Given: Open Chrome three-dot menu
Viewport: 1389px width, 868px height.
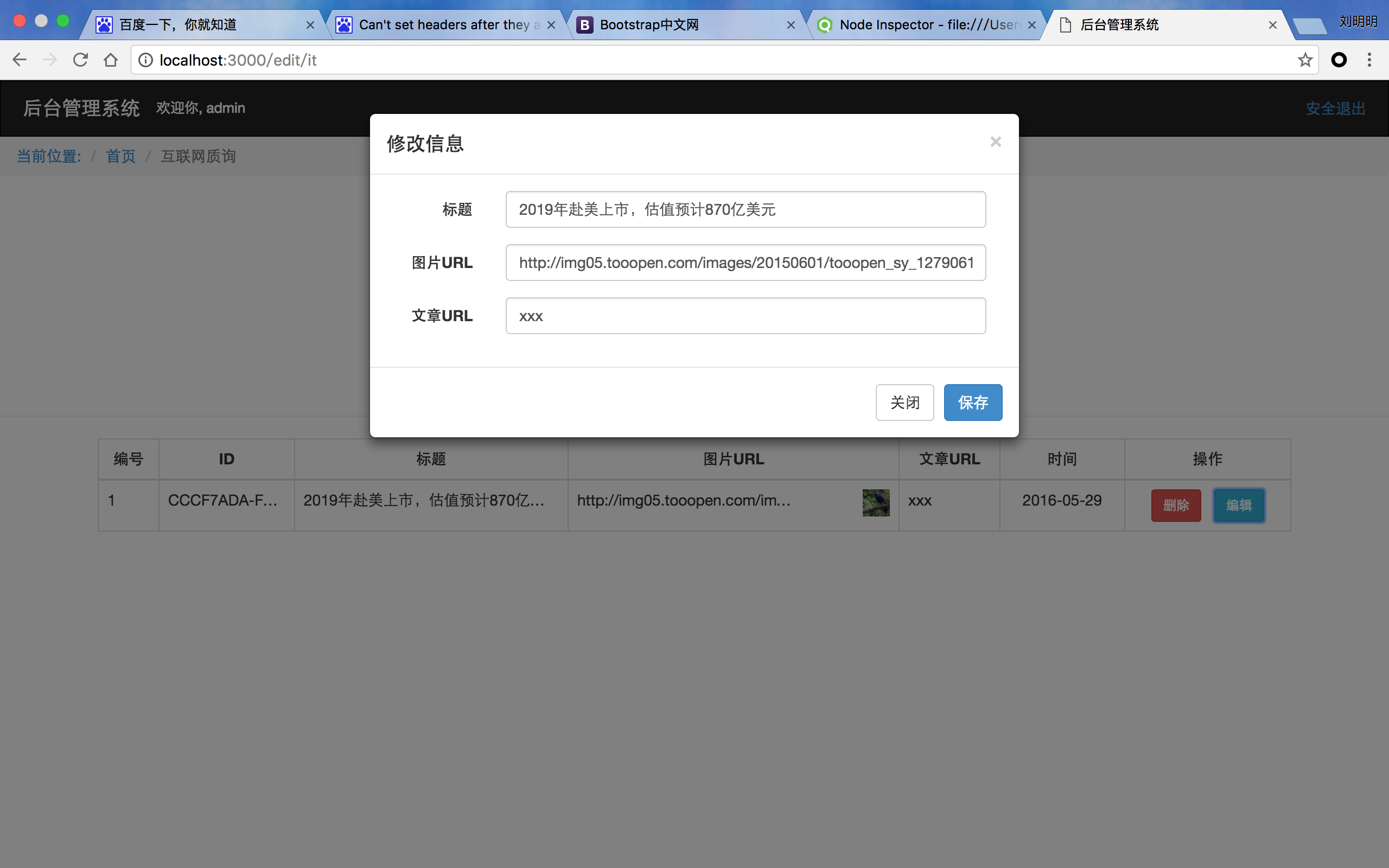Looking at the screenshot, I should point(1369,60).
